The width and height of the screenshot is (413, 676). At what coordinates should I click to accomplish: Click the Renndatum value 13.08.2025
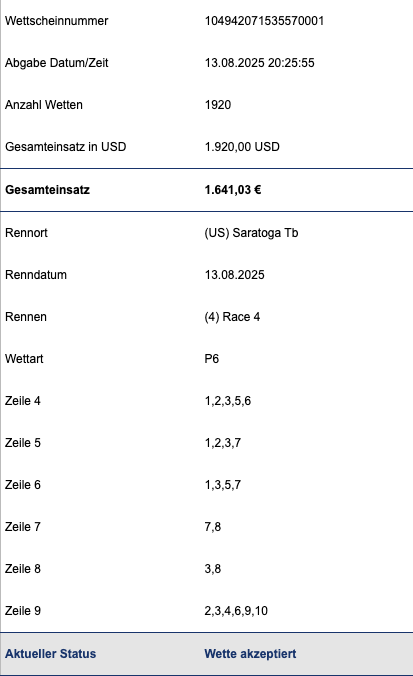click(234, 275)
